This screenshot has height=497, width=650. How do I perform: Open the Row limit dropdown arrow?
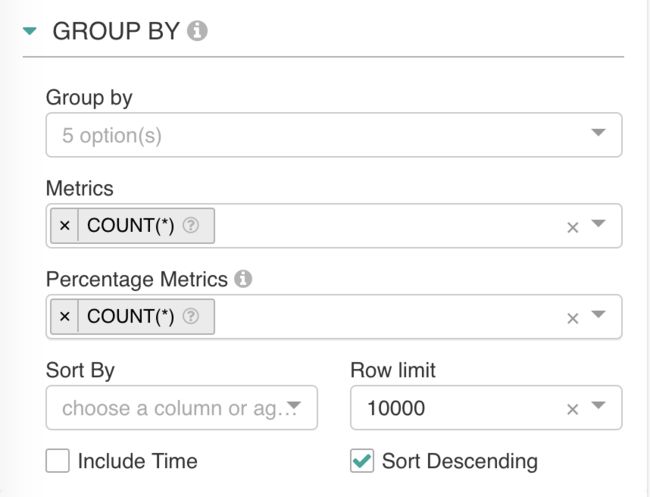(x=598, y=405)
